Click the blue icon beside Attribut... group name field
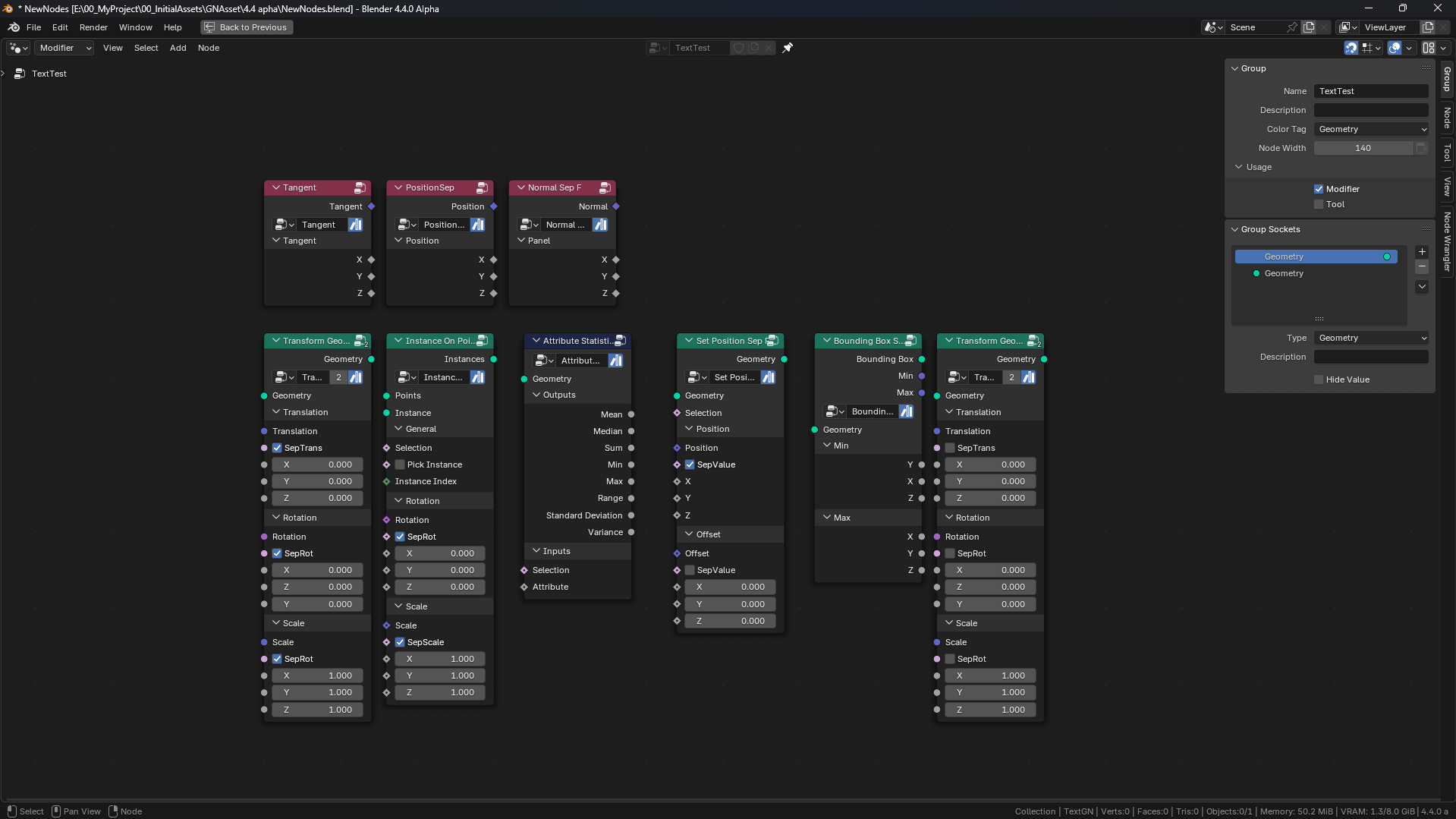1456x819 pixels. pyautogui.click(x=615, y=361)
